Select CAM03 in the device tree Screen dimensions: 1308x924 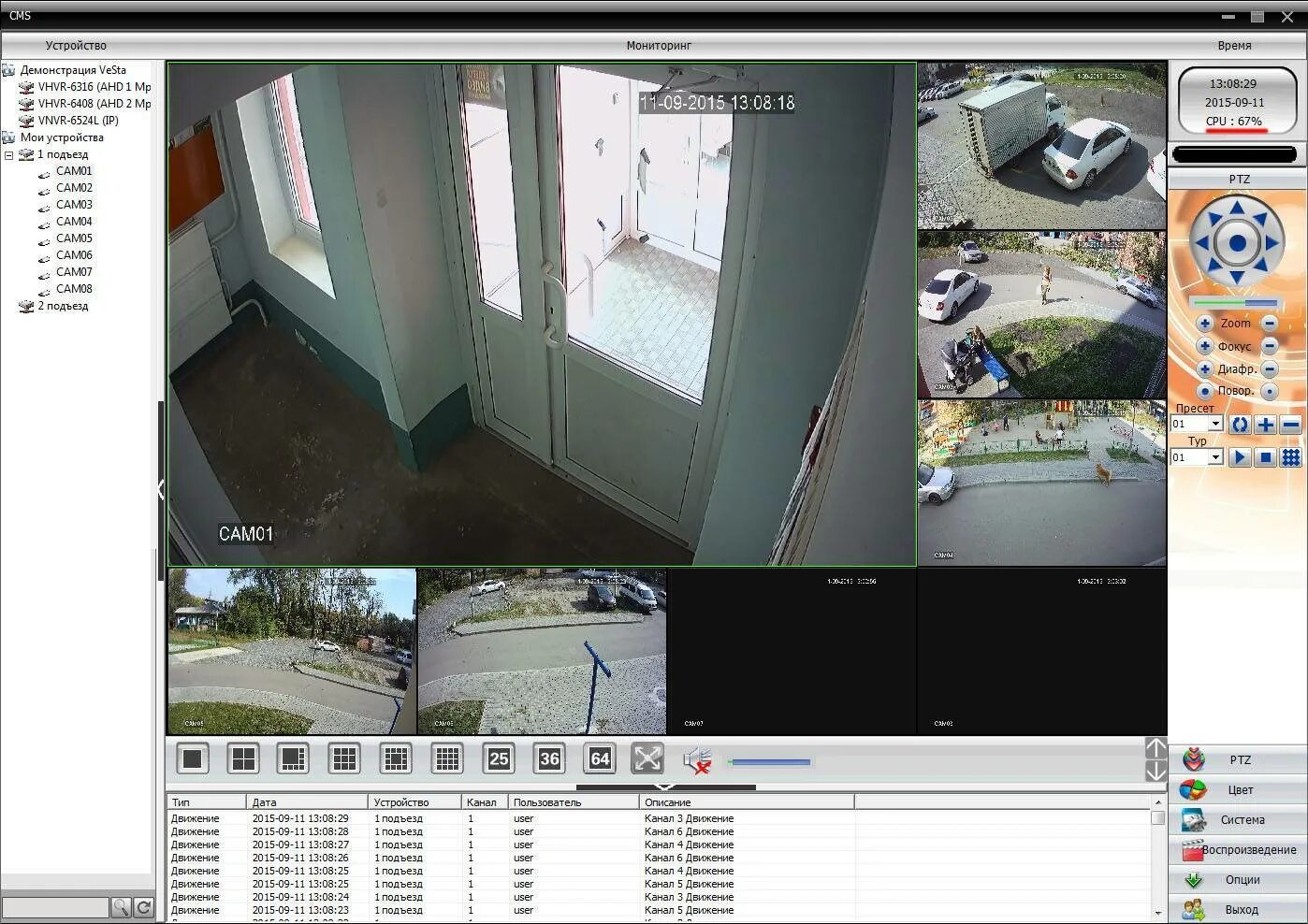[74, 205]
